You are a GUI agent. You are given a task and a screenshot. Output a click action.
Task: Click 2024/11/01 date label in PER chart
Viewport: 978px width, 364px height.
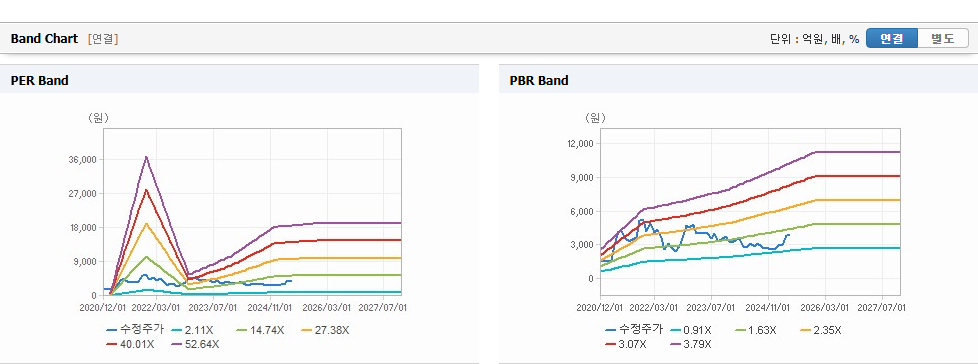coord(270,307)
